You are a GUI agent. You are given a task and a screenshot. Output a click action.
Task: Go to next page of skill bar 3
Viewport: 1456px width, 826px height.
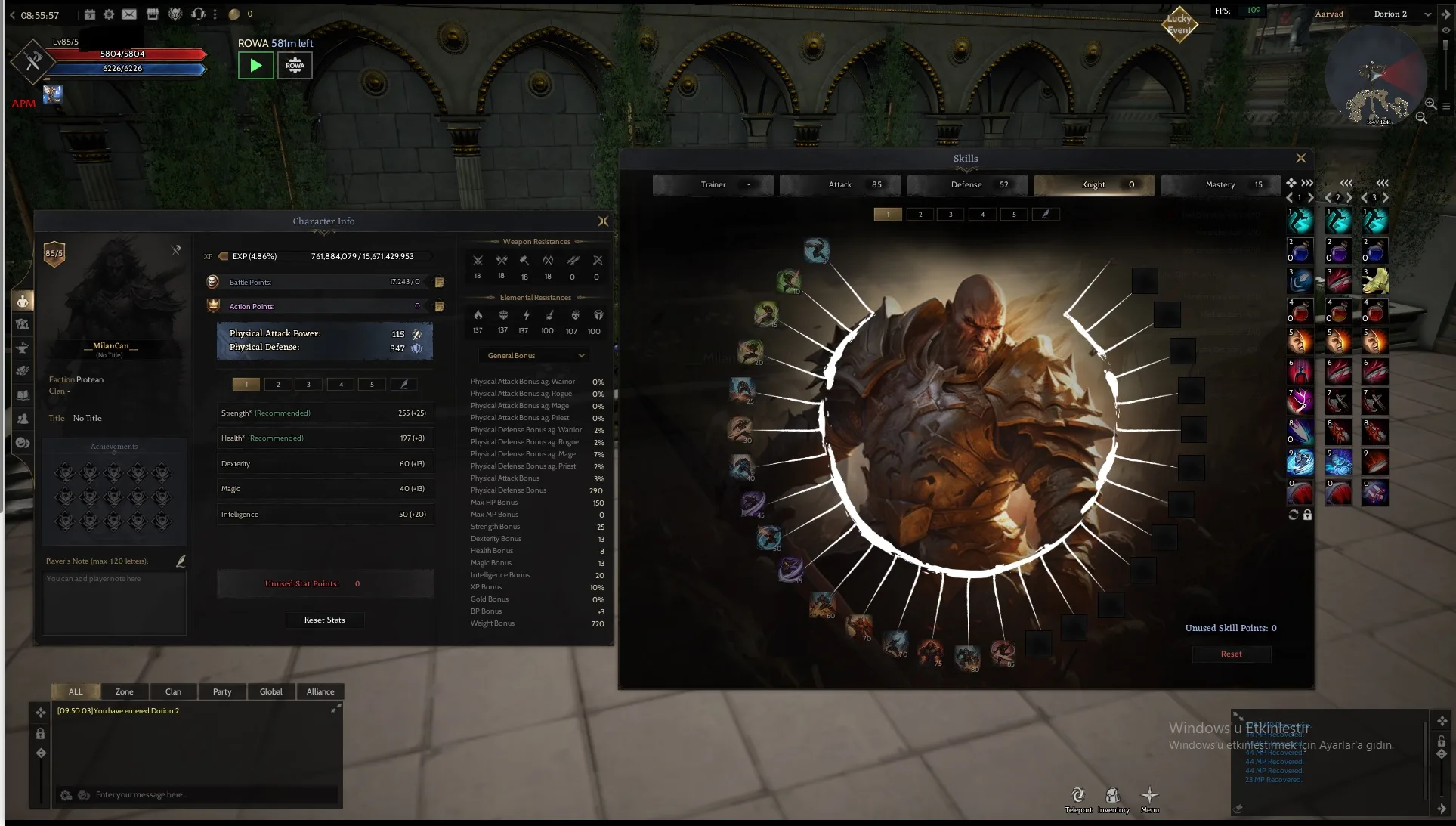1385,198
